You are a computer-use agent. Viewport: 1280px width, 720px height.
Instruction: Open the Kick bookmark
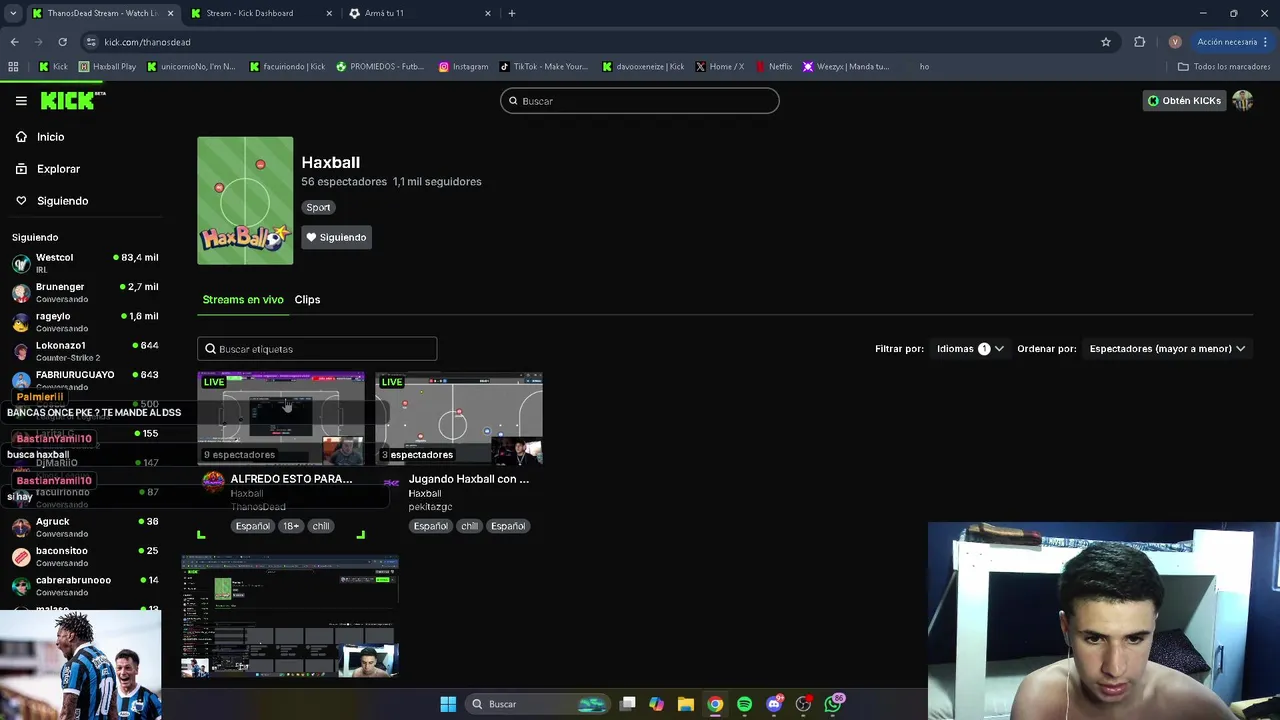[54, 67]
